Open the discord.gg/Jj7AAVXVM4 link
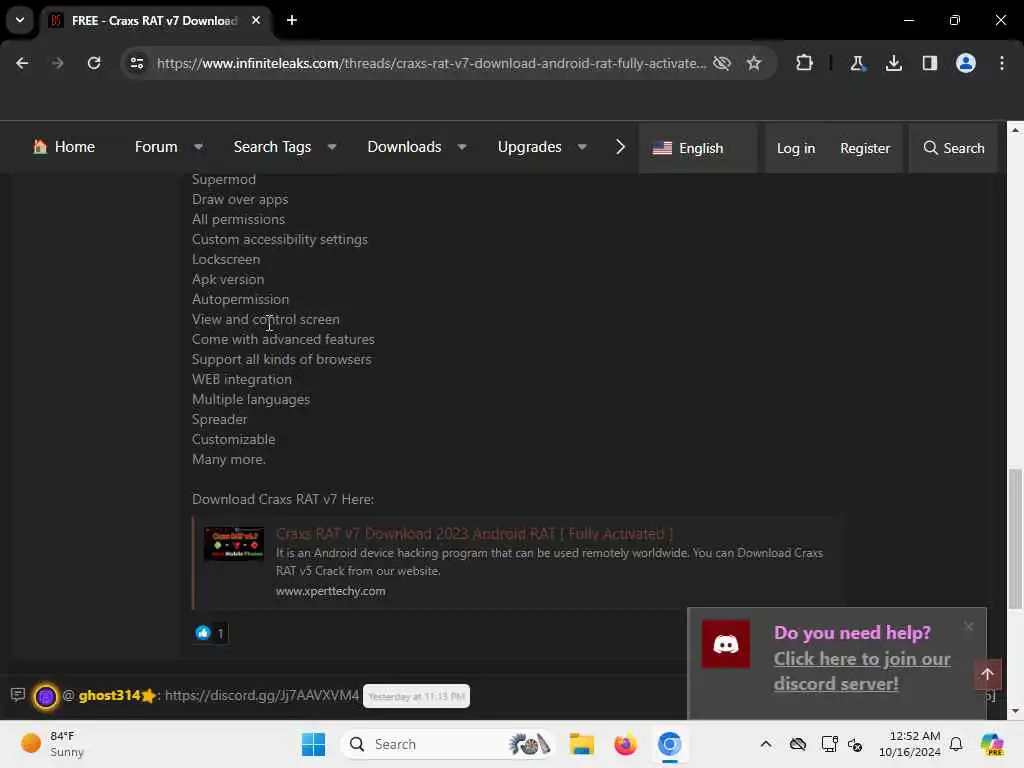This screenshot has height=768, width=1024. [262, 696]
